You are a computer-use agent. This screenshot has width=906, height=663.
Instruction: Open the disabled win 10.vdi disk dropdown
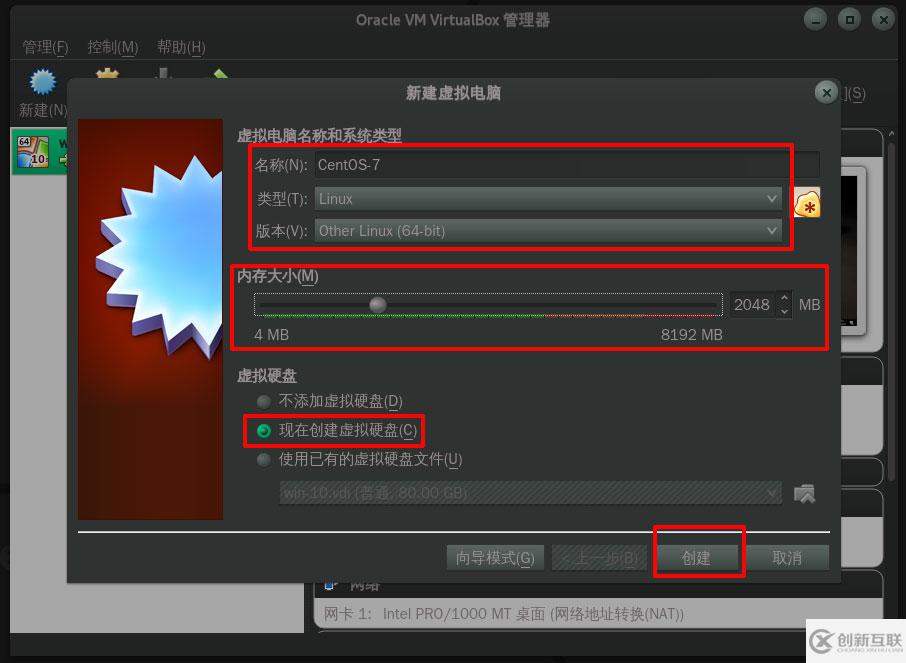pos(530,493)
